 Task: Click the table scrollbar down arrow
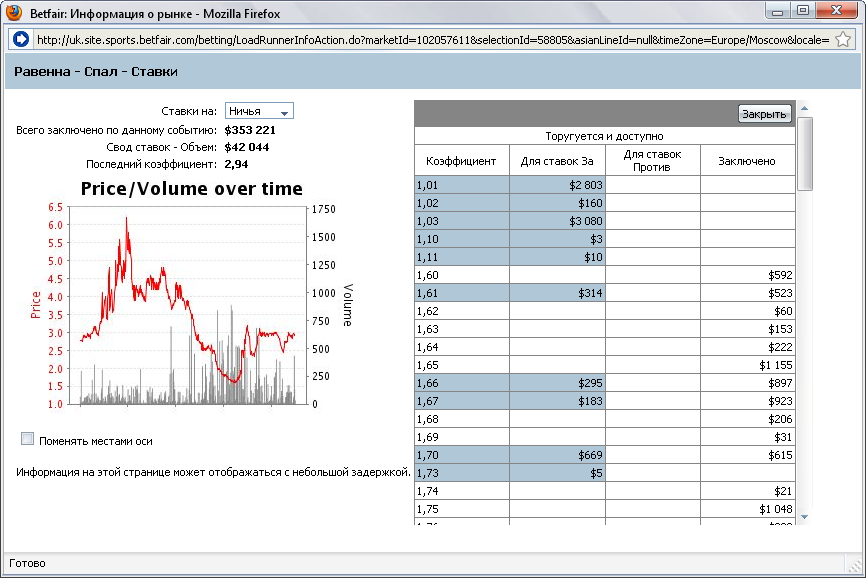(x=804, y=517)
